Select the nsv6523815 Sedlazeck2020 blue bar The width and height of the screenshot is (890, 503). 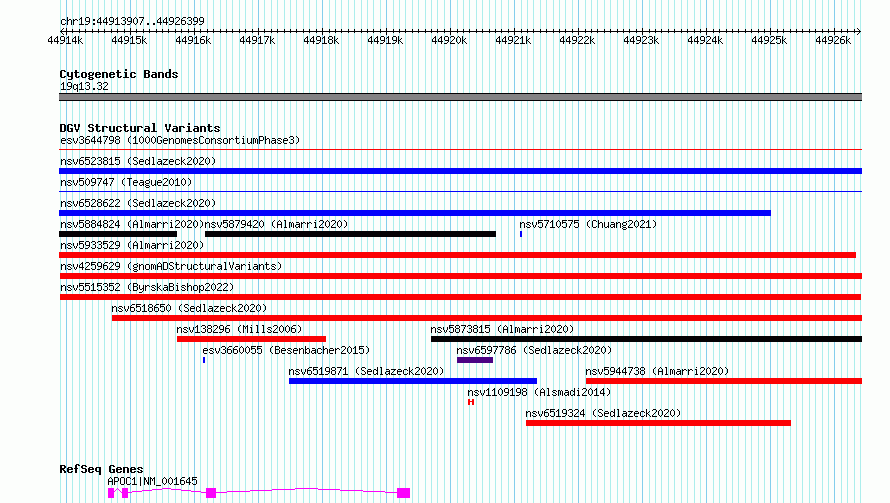460,171
